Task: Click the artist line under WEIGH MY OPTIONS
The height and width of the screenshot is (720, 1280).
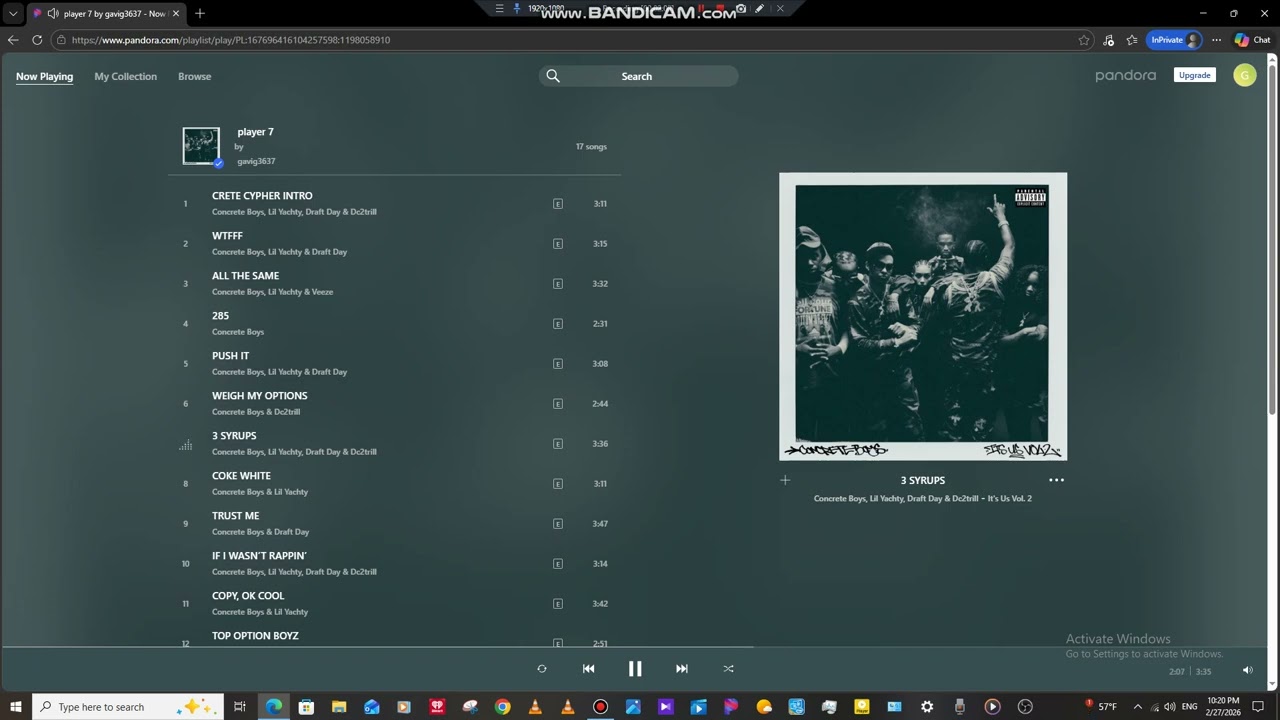Action: [256, 412]
